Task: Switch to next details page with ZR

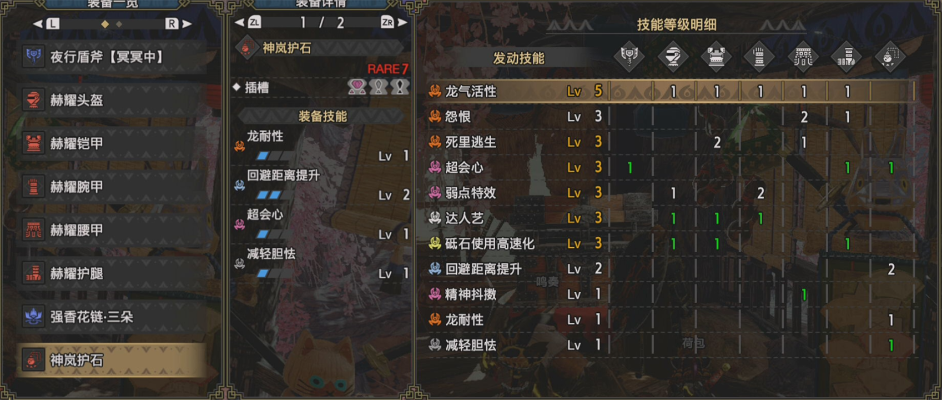Action: point(394,22)
